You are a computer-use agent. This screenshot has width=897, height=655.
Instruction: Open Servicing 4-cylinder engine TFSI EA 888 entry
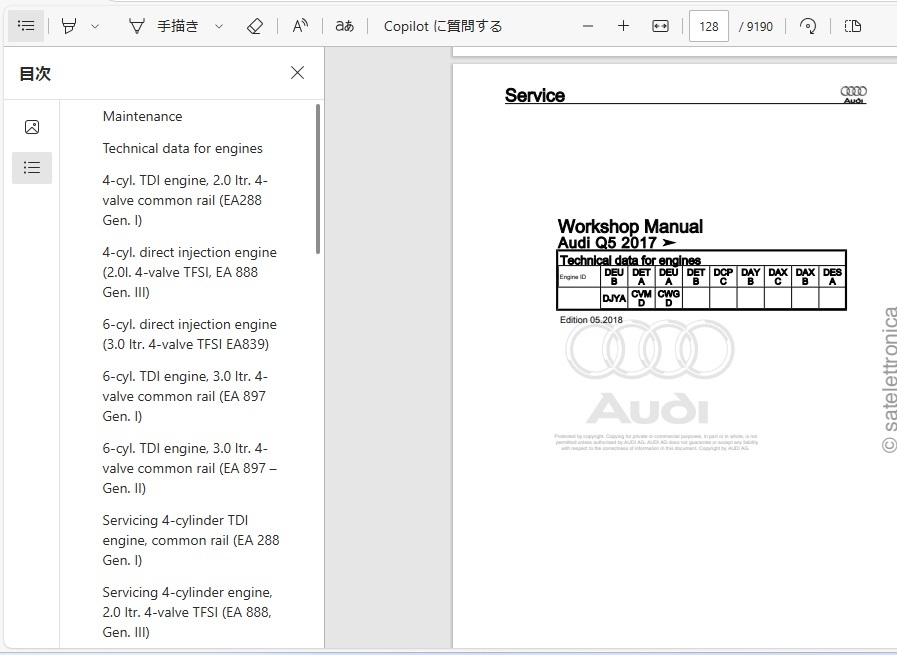point(188,612)
